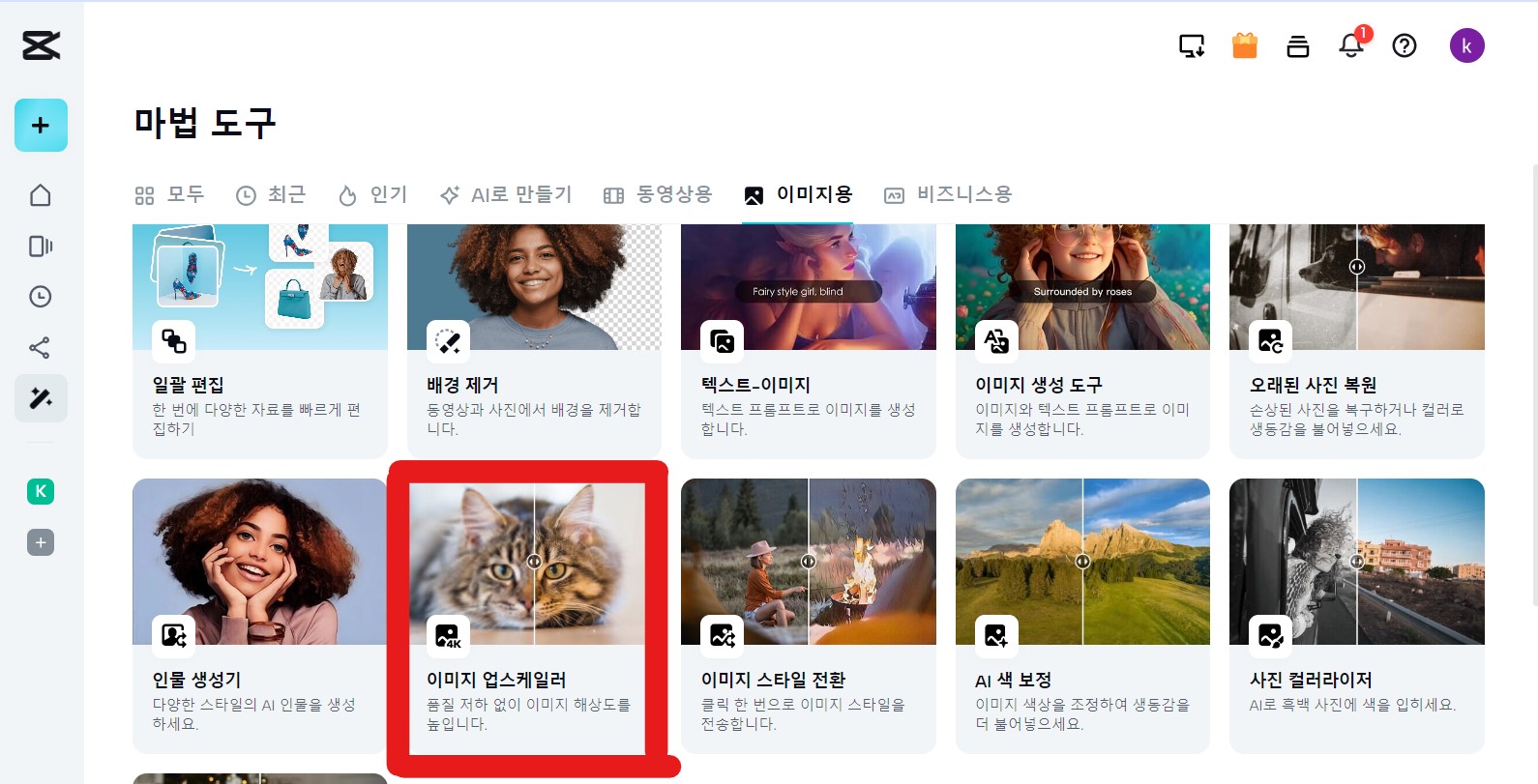Open the 배경 제거 card title
The height and width of the screenshot is (784, 1538).
(x=462, y=385)
